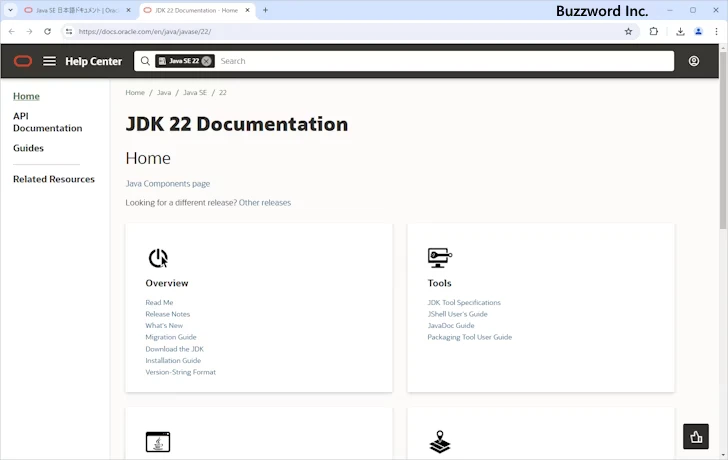Open the Installation Guide link
The image size is (728, 460).
coord(173,360)
